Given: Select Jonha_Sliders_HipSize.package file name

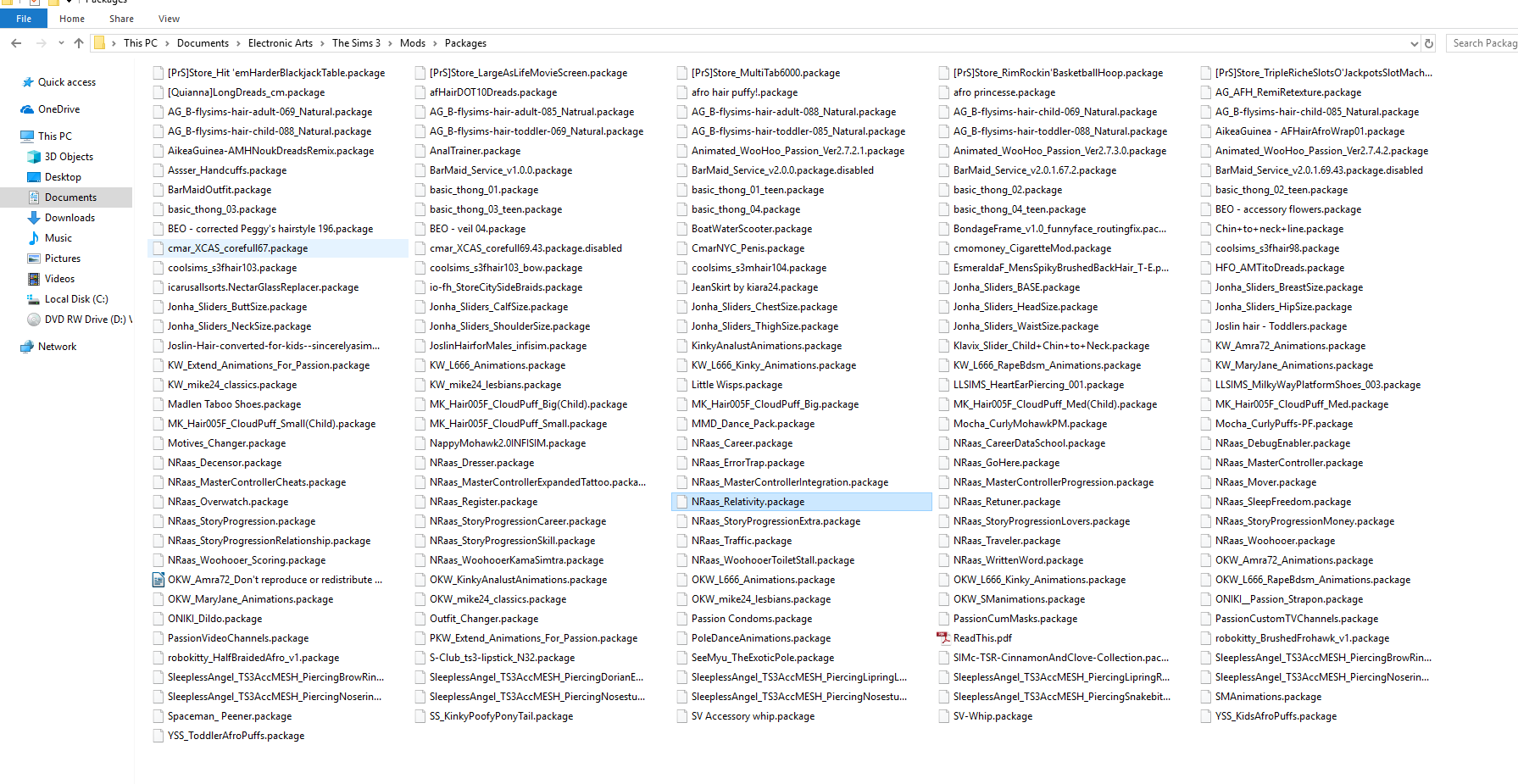Looking at the screenshot, I should click(1283, 307).
